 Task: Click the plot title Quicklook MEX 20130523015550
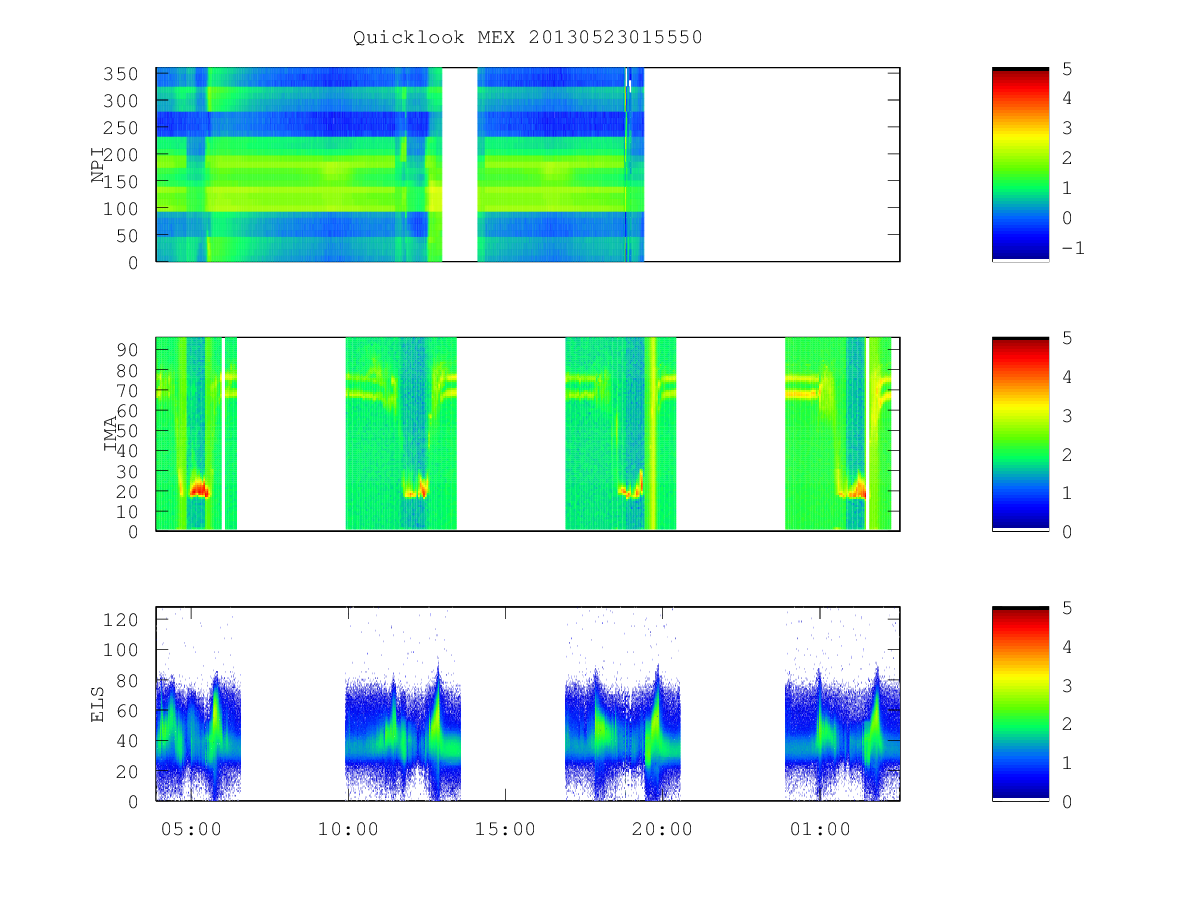click(x=528, y=38)
